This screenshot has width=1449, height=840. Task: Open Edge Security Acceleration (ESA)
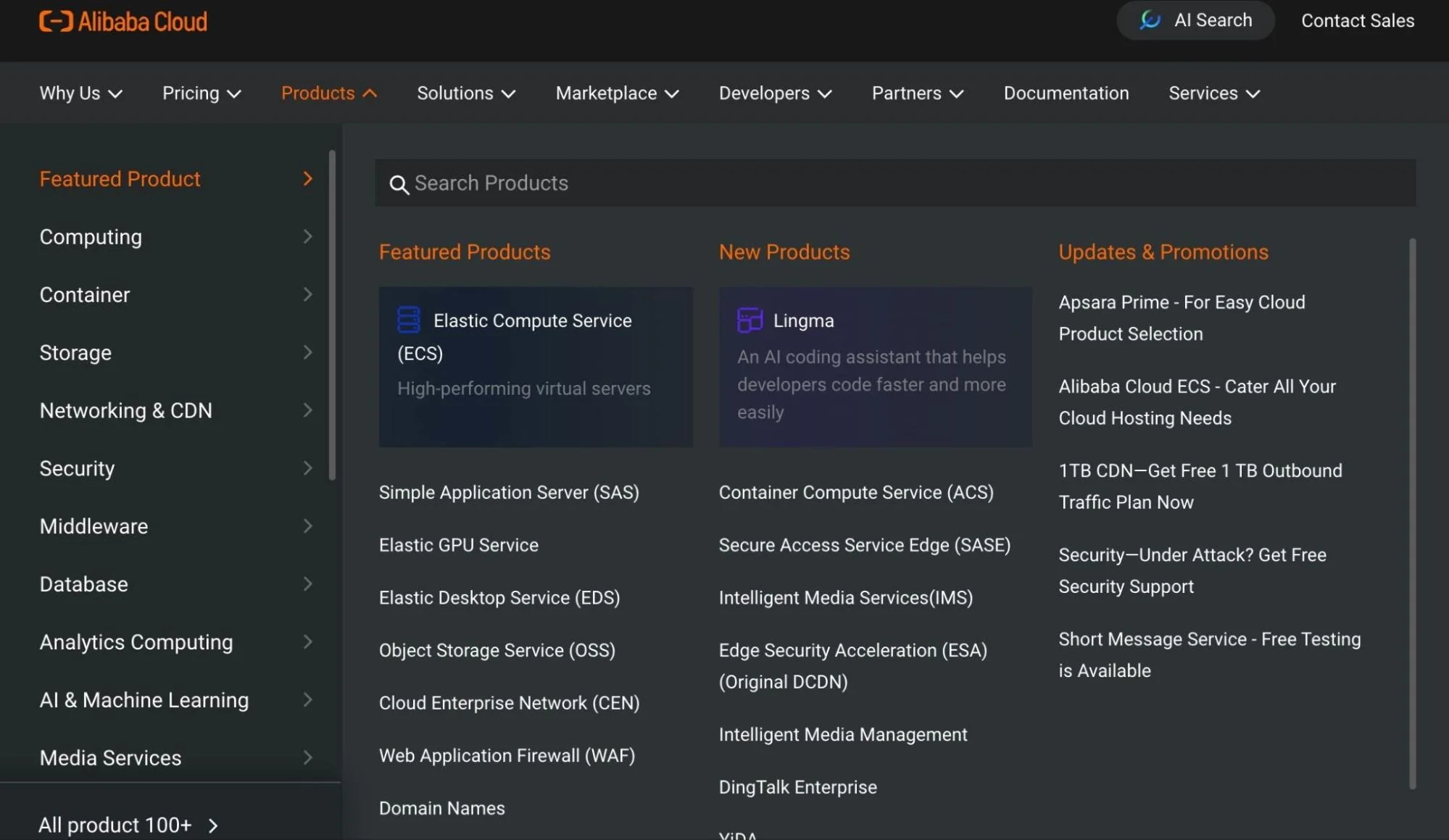point(852,666)
